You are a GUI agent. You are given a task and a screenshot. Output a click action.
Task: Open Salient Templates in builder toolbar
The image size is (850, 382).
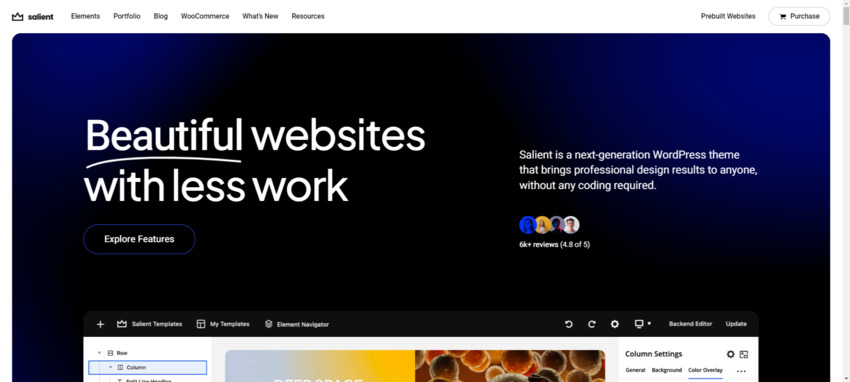coord(150,324)
